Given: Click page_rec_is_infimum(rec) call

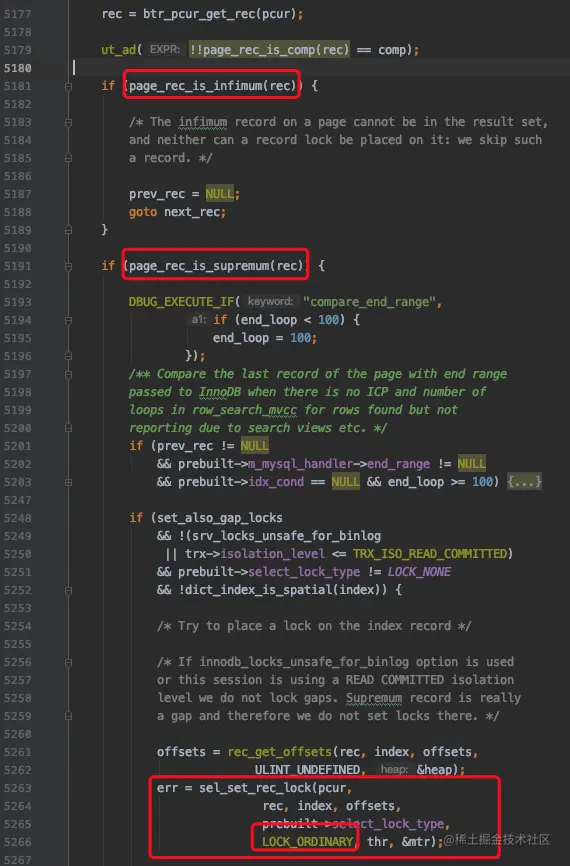Looking at the screenshot, I should (213, 86).
